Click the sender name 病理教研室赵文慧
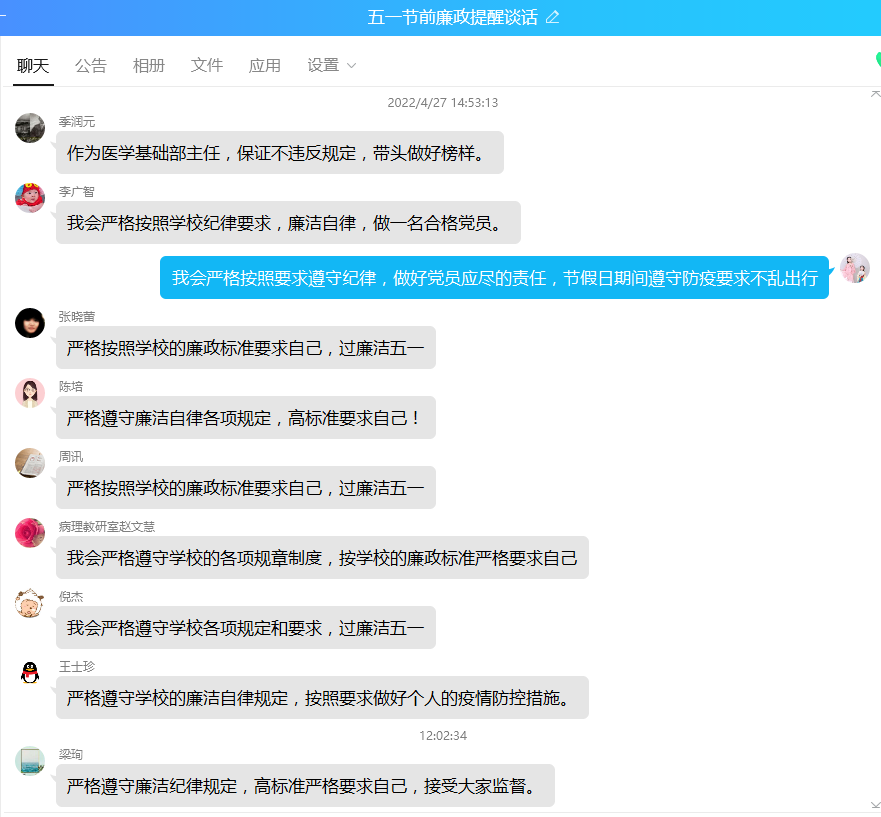The height and width of the screenshot is (817, 881). [x=107, y=526]
